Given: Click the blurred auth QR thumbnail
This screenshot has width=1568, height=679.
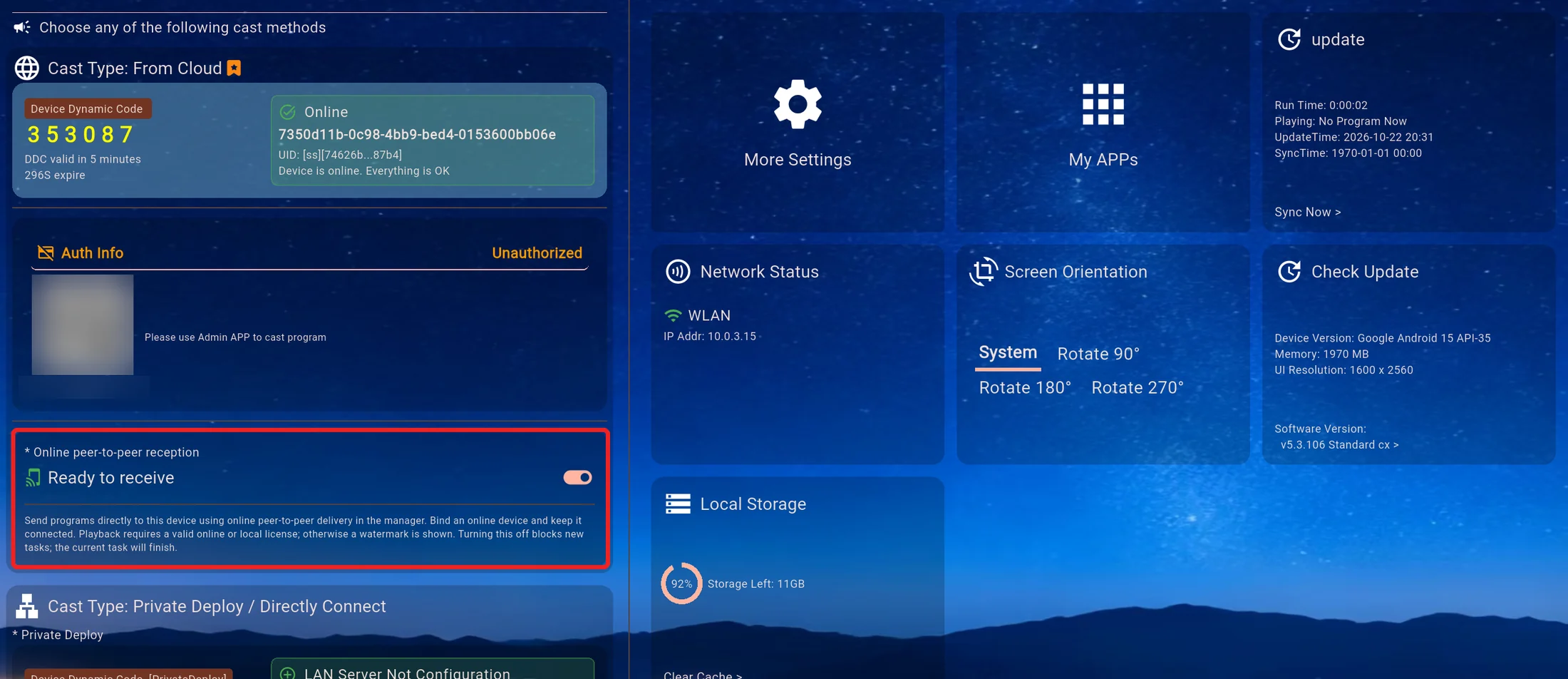Looking at the screenshot, I should pyautogui.click(x=83, y=325).
